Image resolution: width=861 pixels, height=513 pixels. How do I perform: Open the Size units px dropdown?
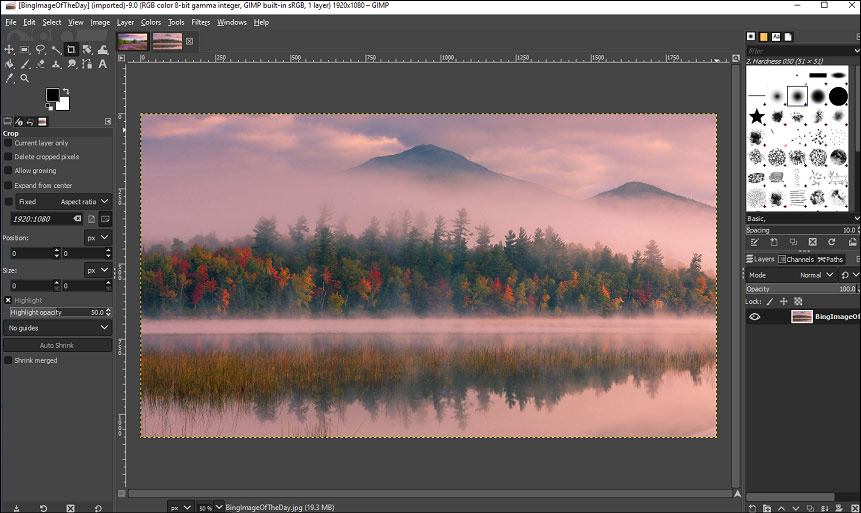pos(98,270)
